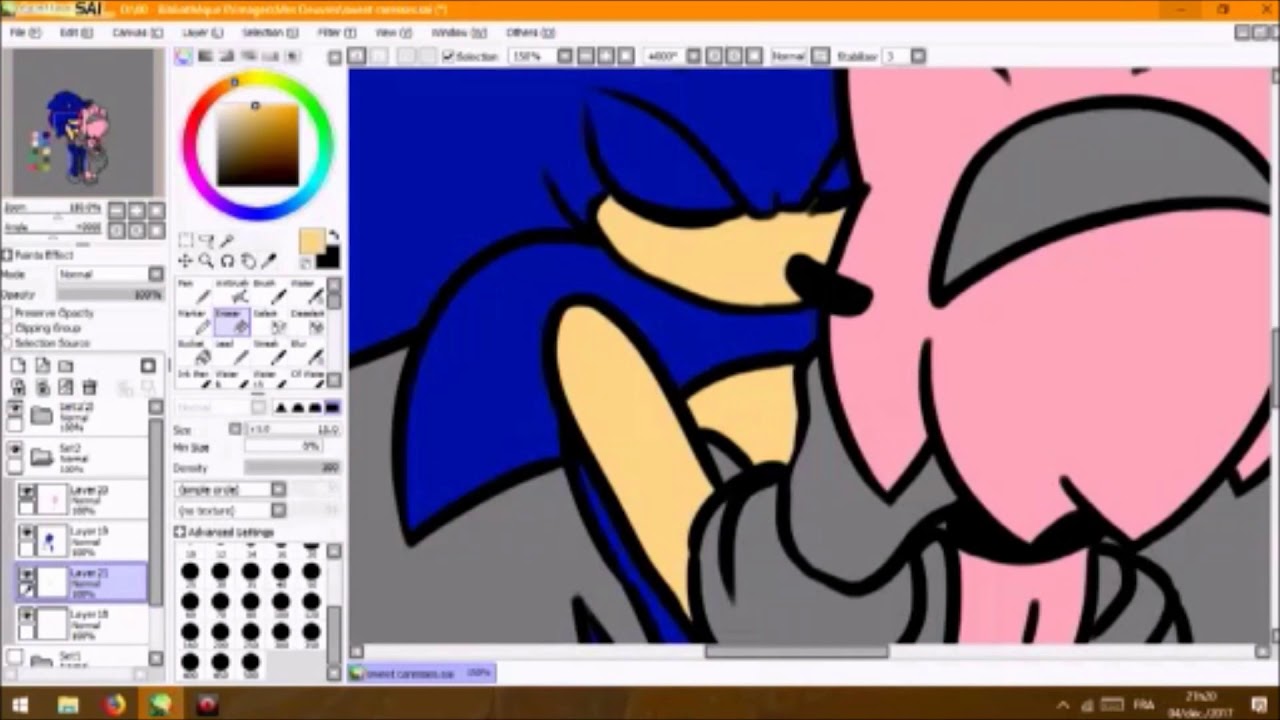Image resolution: width=1280 pixels, height=720 pixels.
Task: Hide Layer21 with its eye icon
Action: click(26, 576)
